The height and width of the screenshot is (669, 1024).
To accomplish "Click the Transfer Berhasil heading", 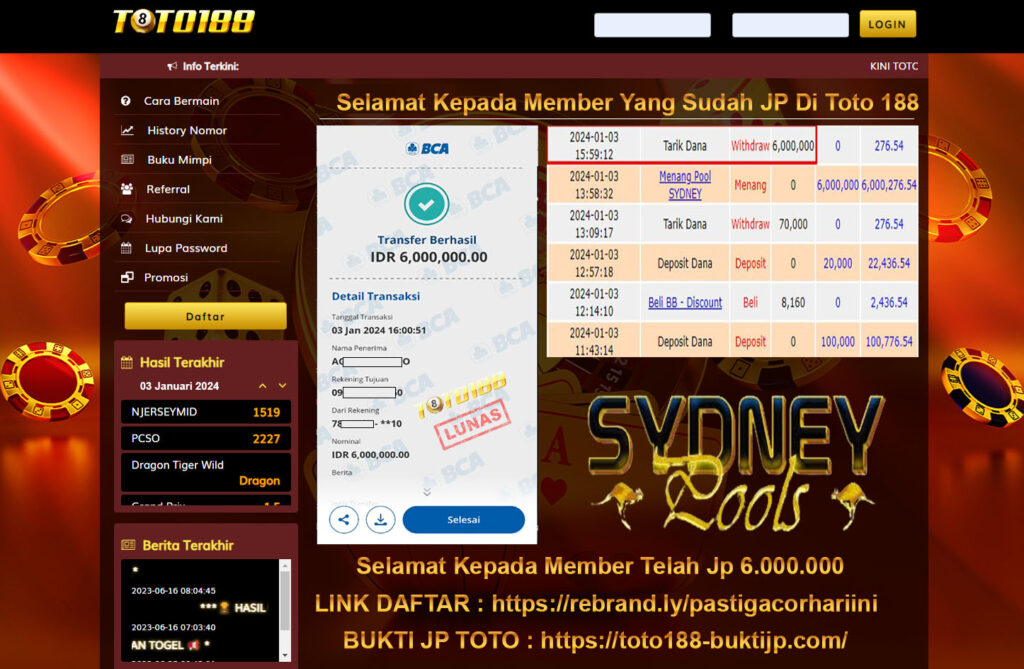I will pyautogui.click(x=427, y=240).
